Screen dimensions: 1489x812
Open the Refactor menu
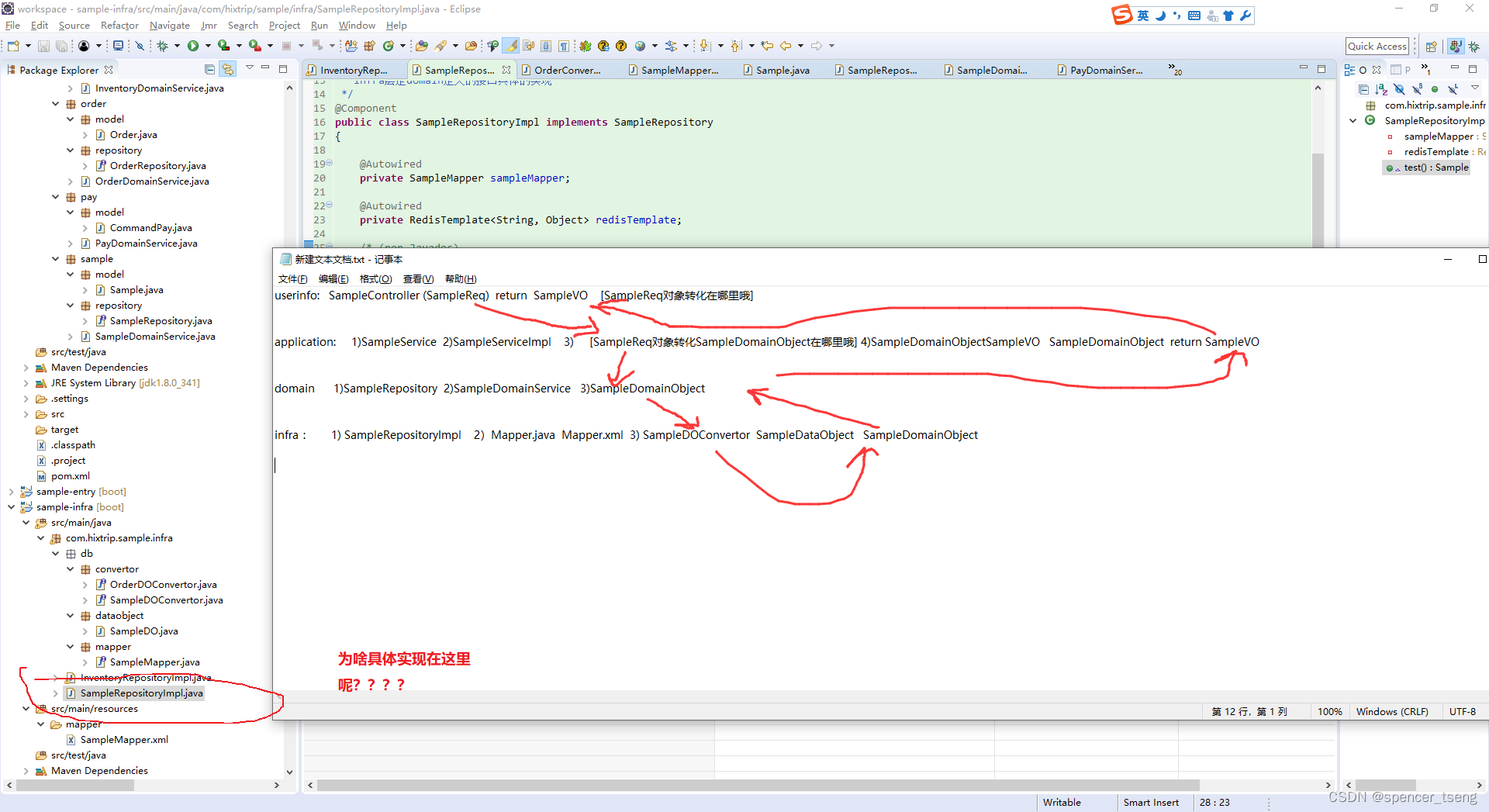(x=119, y=25)
